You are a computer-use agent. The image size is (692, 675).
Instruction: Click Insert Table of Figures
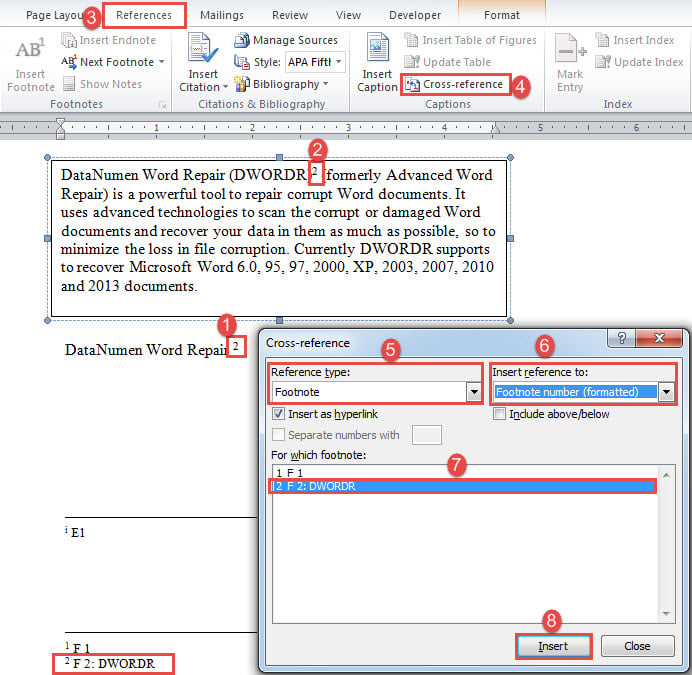coord(470,40)
